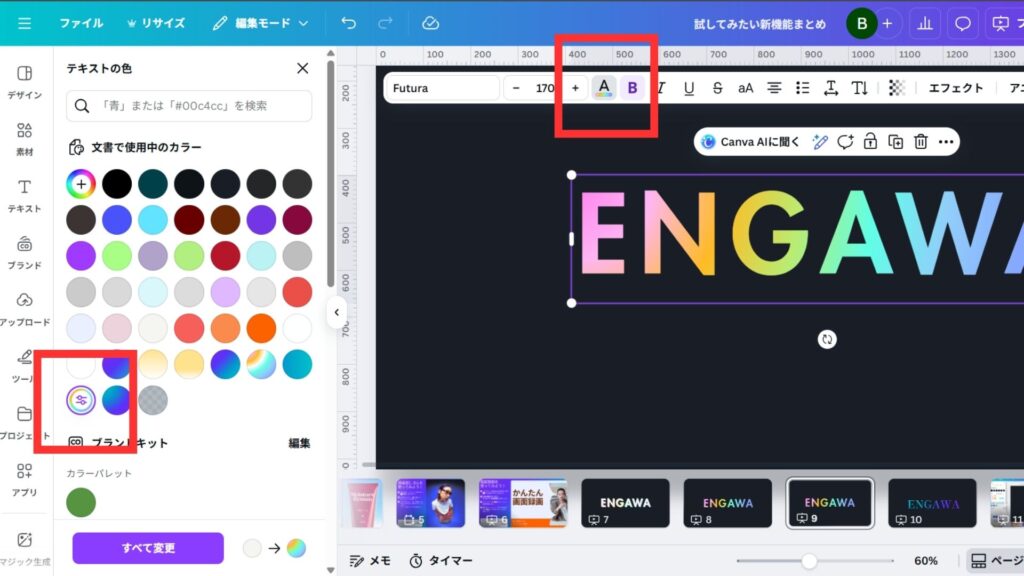
Task: Toggle underline formatting
Action: (x=689, y=88)
